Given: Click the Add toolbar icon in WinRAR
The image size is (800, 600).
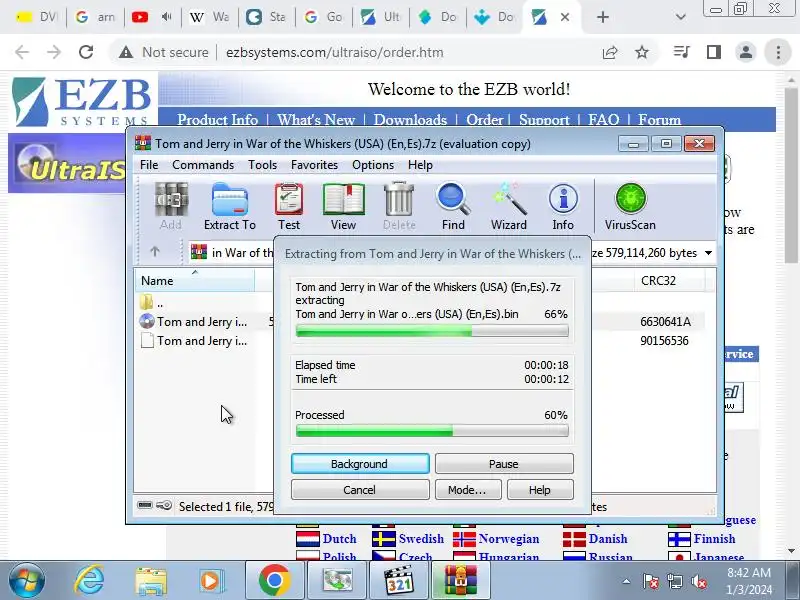Looking at the screenshot, I should (171, 206).
